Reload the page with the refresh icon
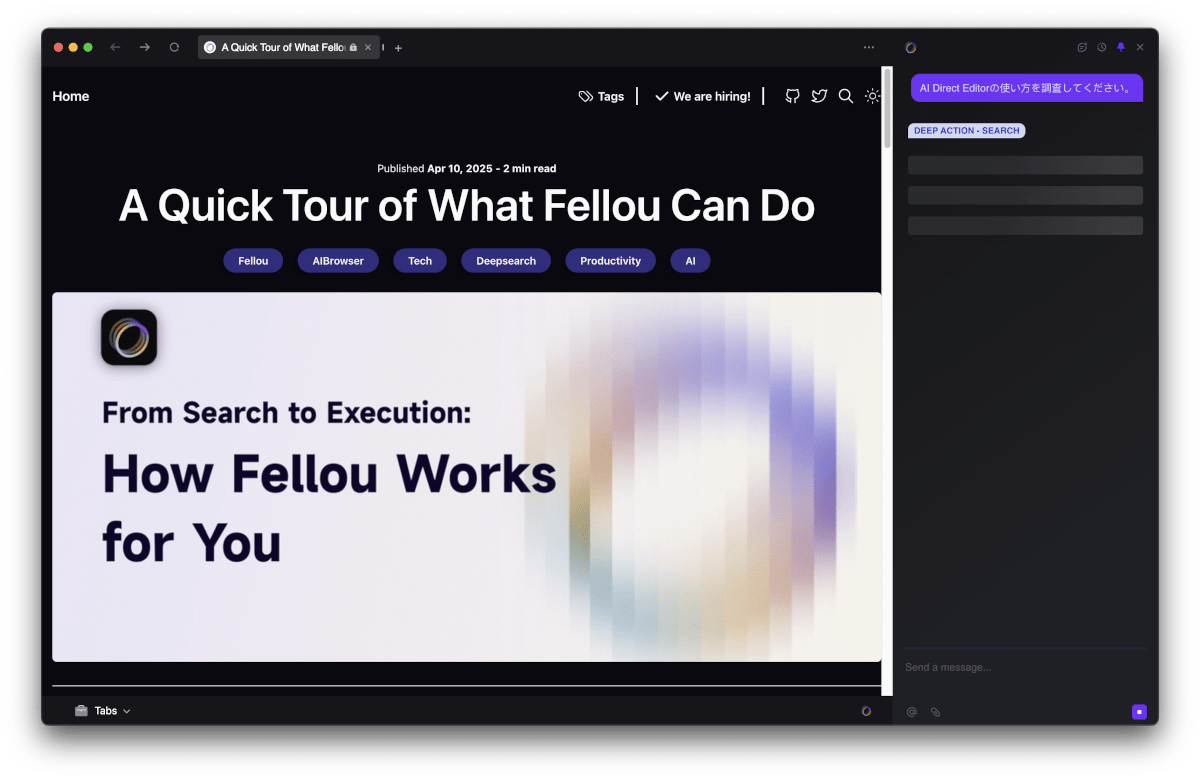1200x780 pixels. [x=174, y=47]
